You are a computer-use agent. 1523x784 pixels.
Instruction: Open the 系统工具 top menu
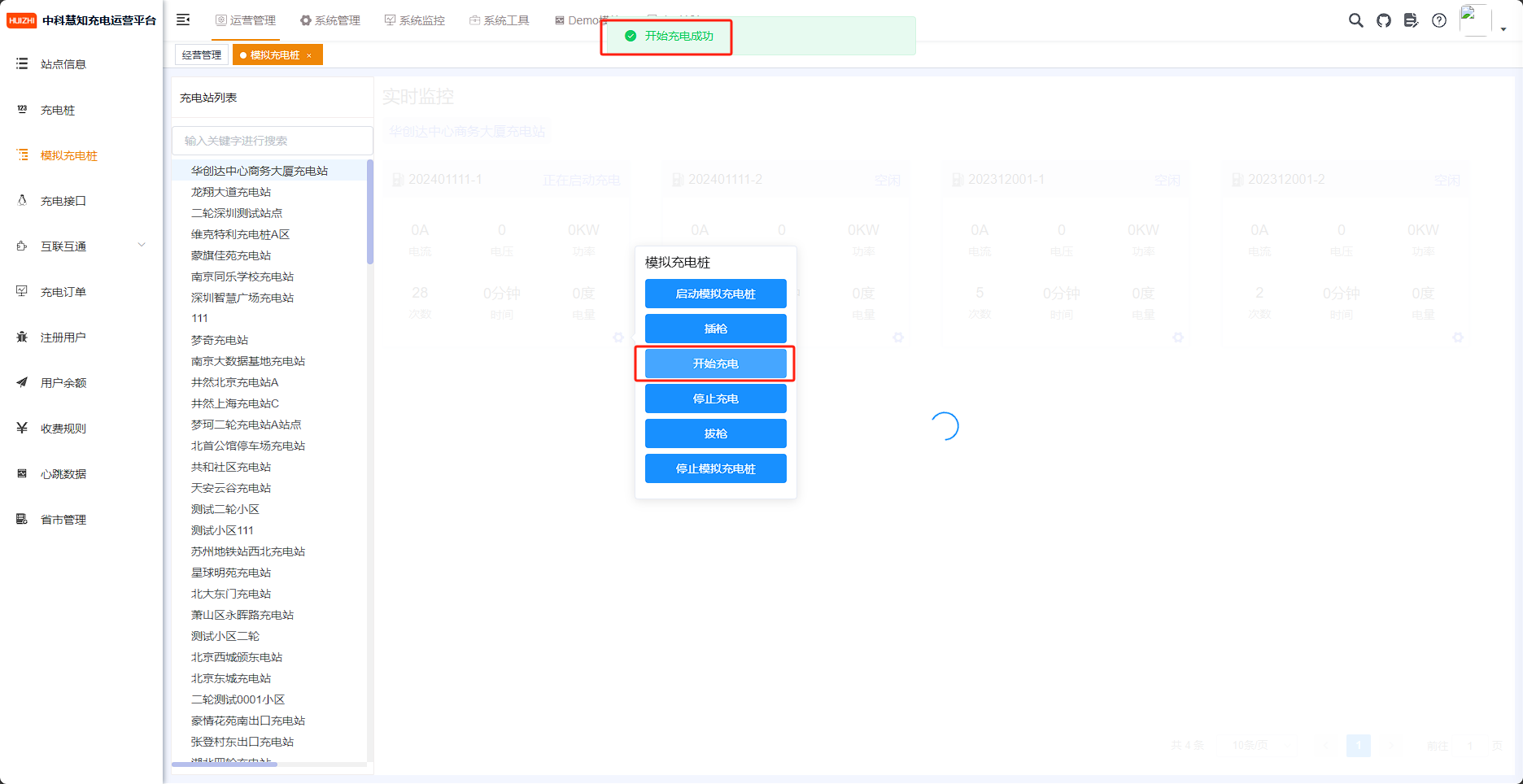pyautogui.click(x=499, y=20)
